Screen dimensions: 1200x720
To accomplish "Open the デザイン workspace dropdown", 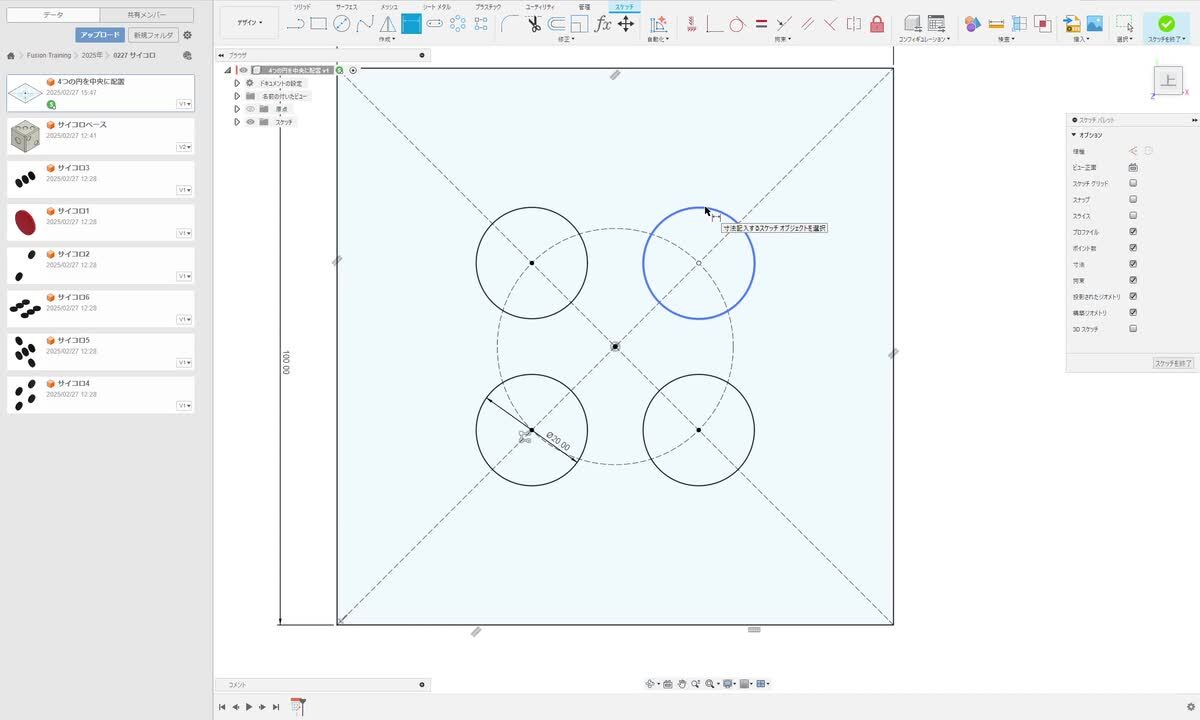I will point(250,22).
